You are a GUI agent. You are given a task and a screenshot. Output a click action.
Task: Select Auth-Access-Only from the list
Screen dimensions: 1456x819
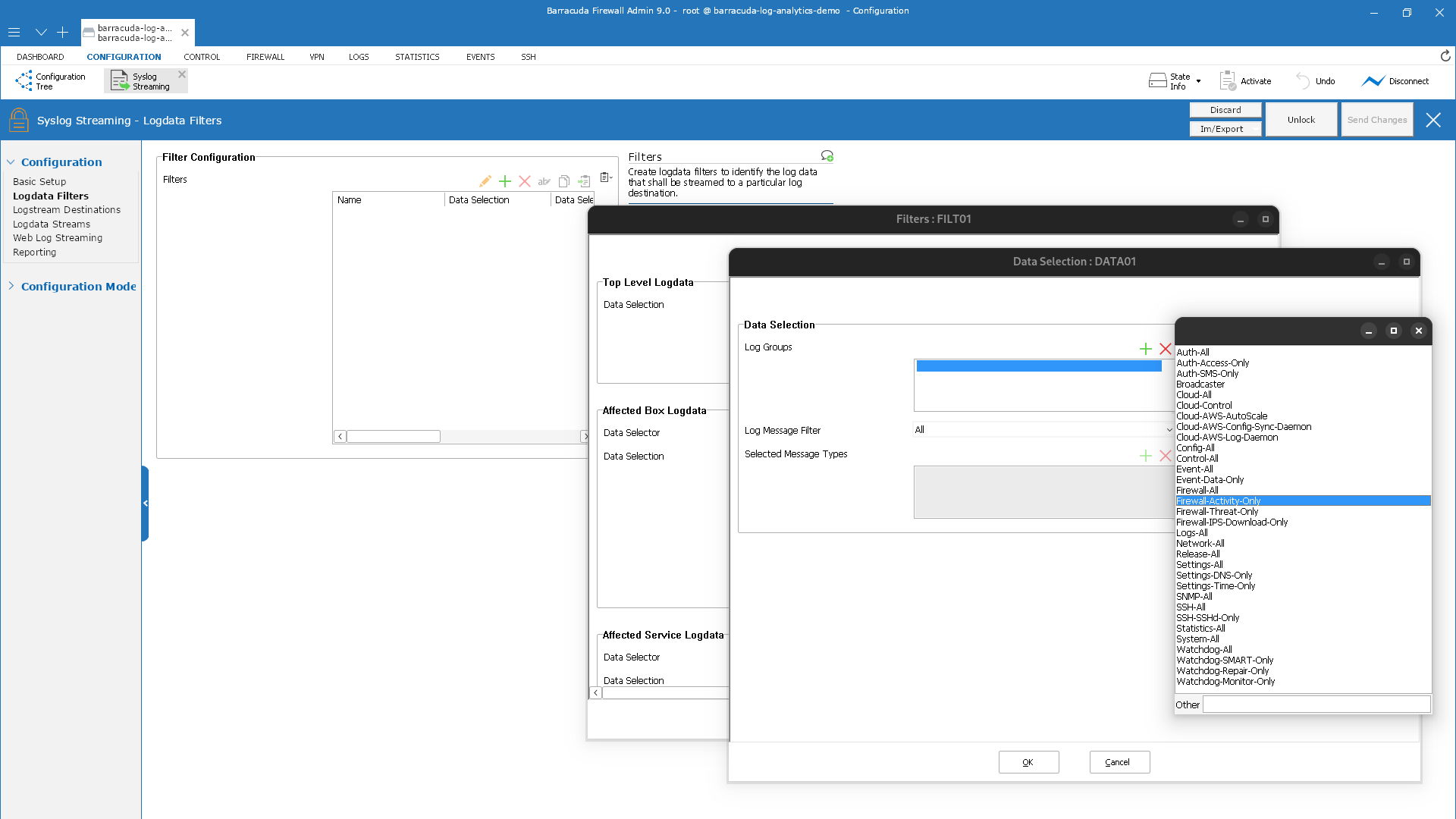1303,363
